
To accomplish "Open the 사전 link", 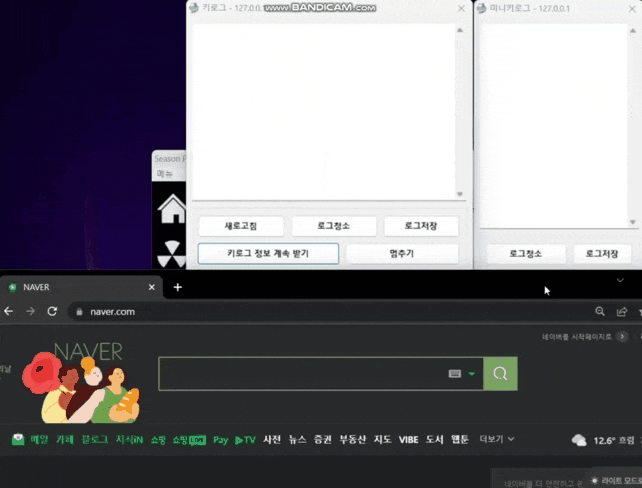I will [272, 440].
